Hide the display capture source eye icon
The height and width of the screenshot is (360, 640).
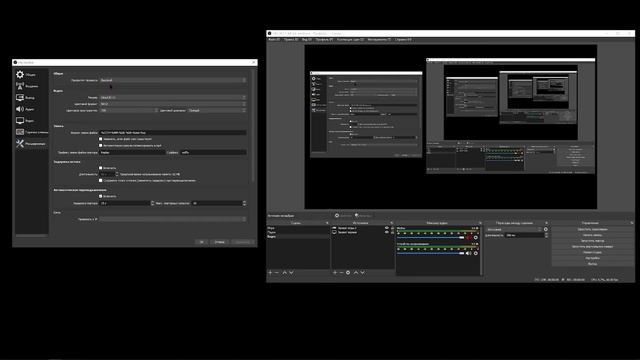[387, 232]
